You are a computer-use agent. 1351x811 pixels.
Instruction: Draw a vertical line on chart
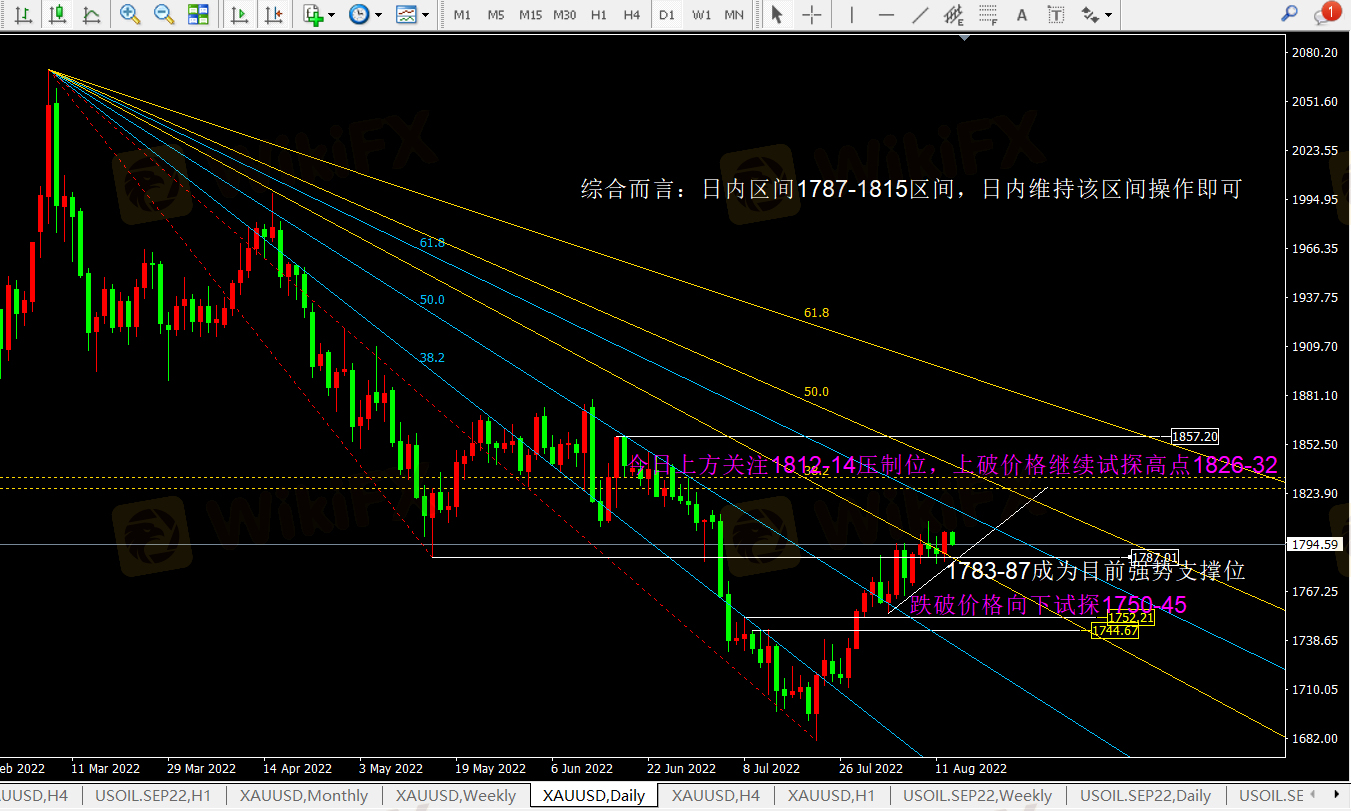851,15
